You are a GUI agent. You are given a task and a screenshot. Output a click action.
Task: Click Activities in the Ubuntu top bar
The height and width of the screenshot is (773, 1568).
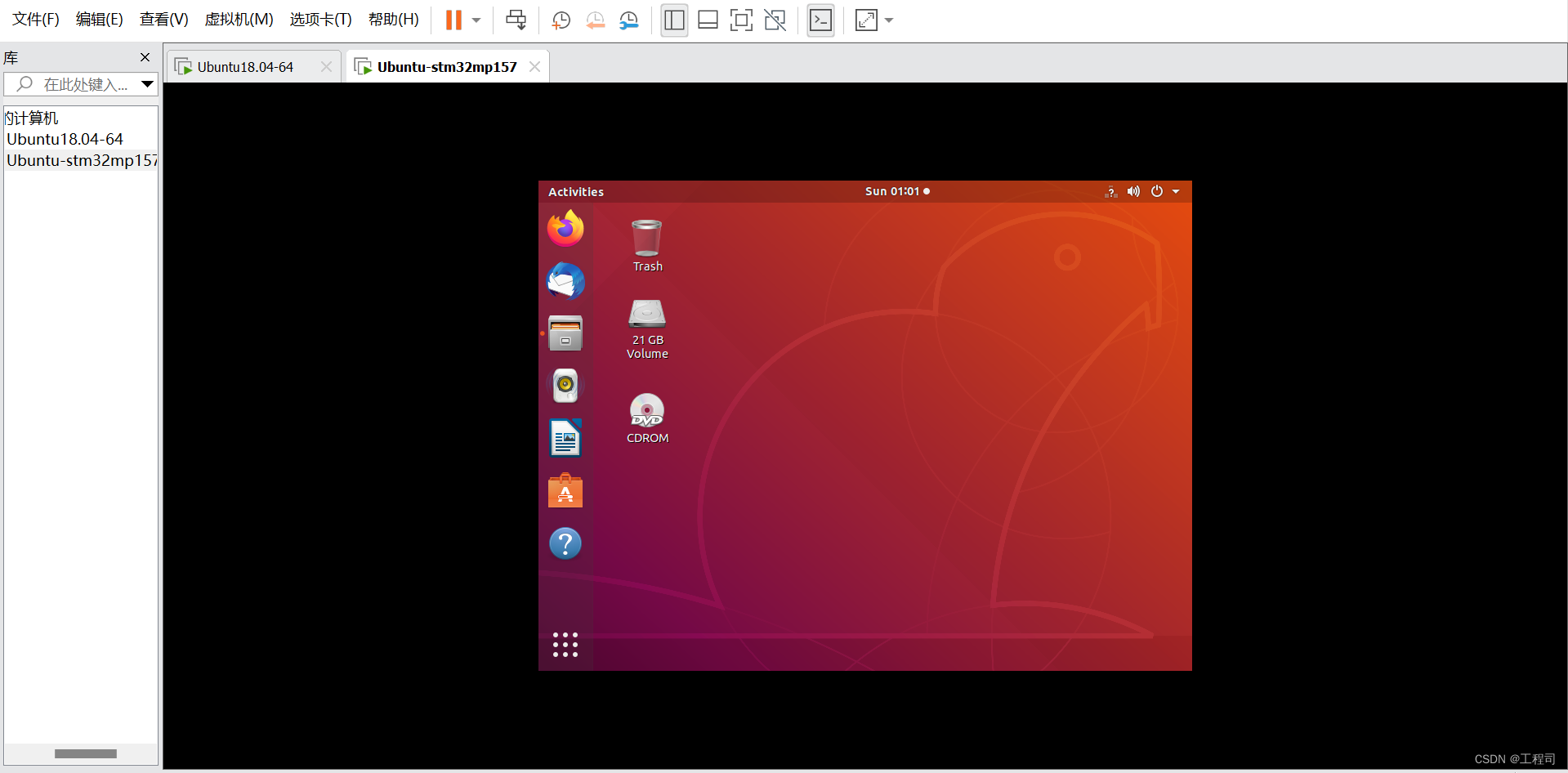point(575,191)
